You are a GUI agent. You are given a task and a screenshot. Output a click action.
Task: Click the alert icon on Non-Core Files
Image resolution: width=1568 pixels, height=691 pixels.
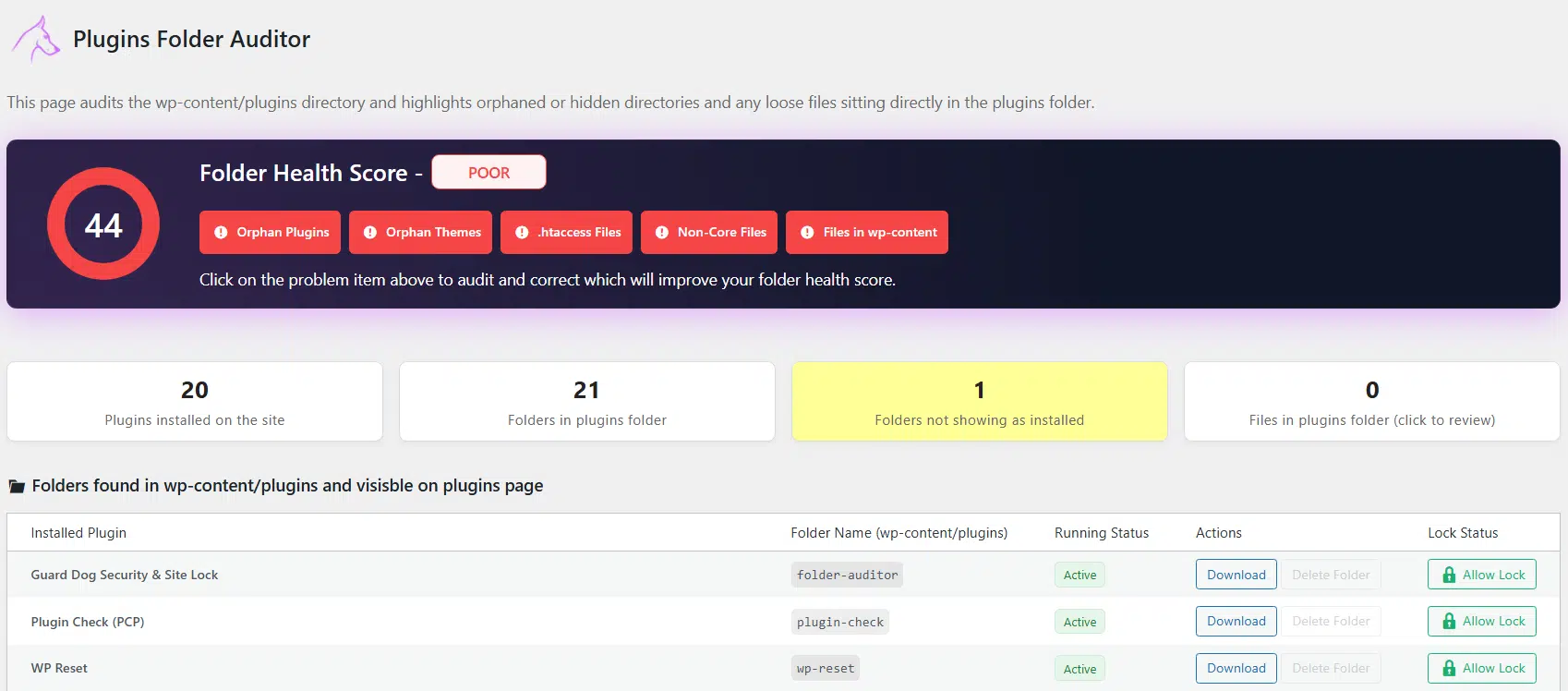(x=661, y=233)
